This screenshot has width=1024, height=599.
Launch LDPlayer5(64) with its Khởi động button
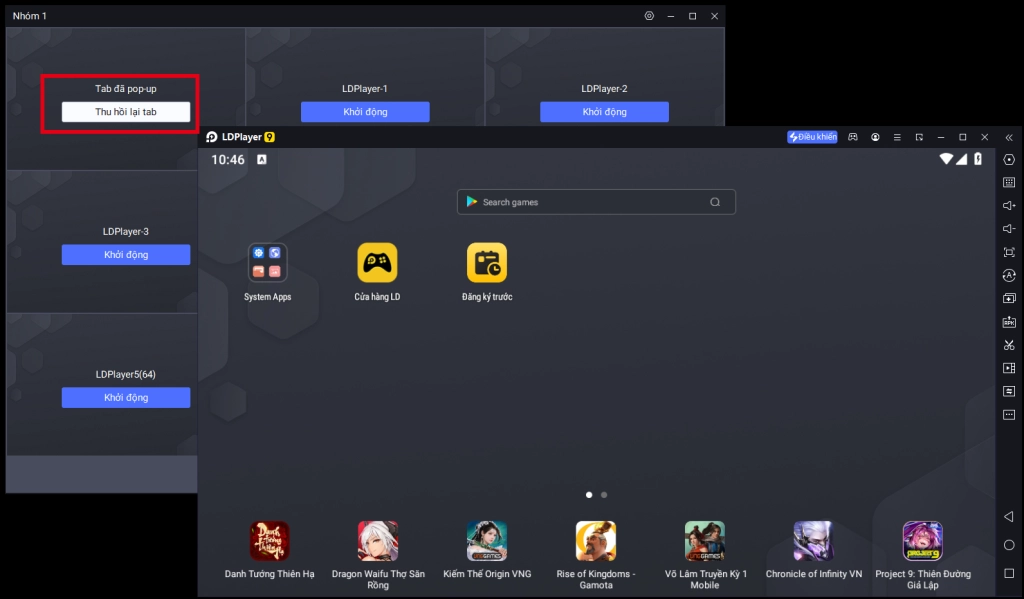pos(126,397)
